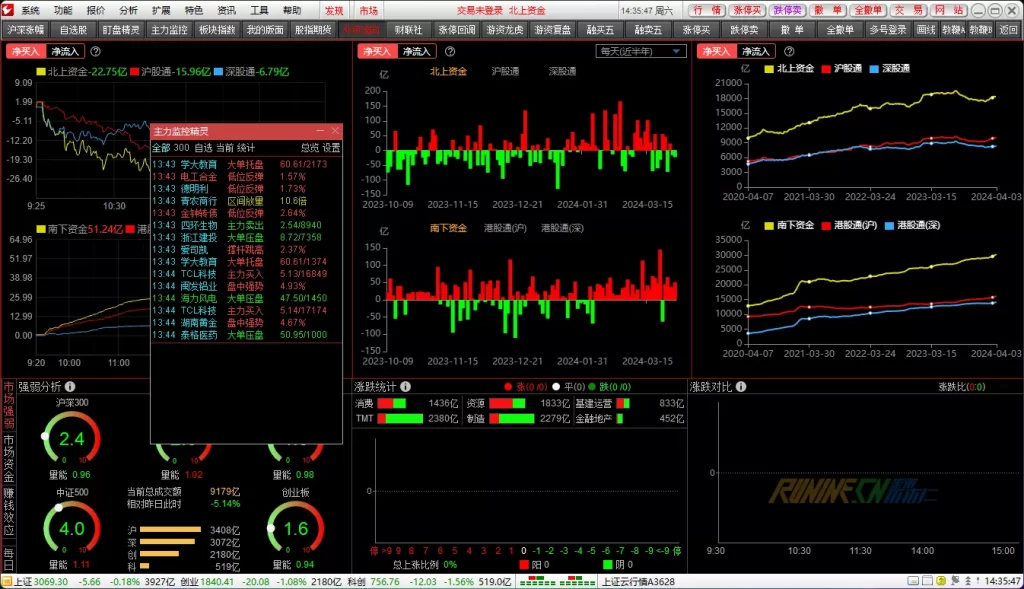
Task: Click the help icon beside left 净流入 toggle
Action: pos(95,51)
